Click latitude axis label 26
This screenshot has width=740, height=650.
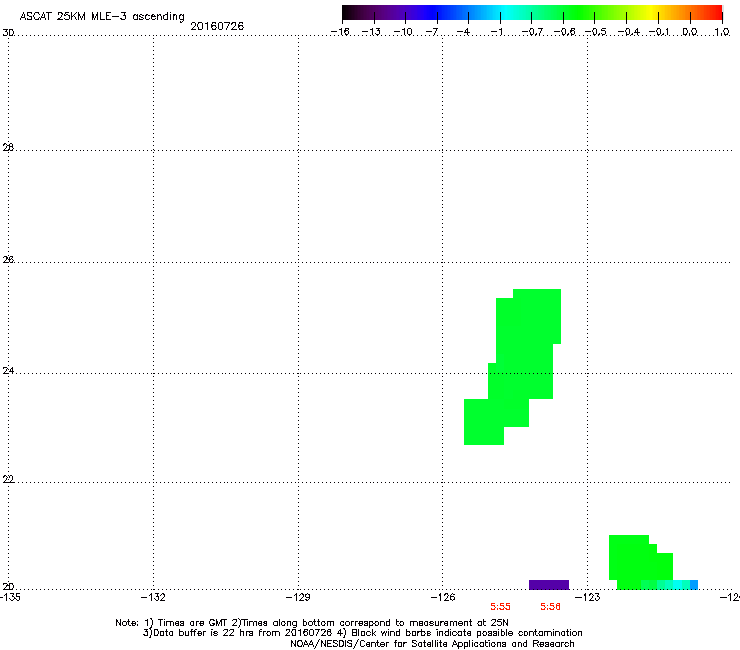8,259
